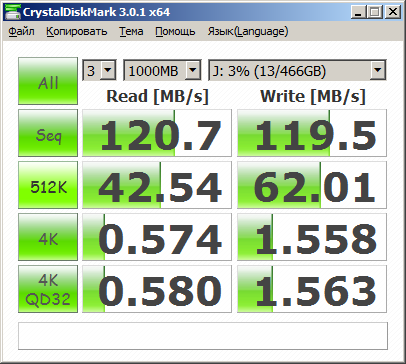Start the 4K QD32 test
406x364 pixels.
click(x=48, y=289)
